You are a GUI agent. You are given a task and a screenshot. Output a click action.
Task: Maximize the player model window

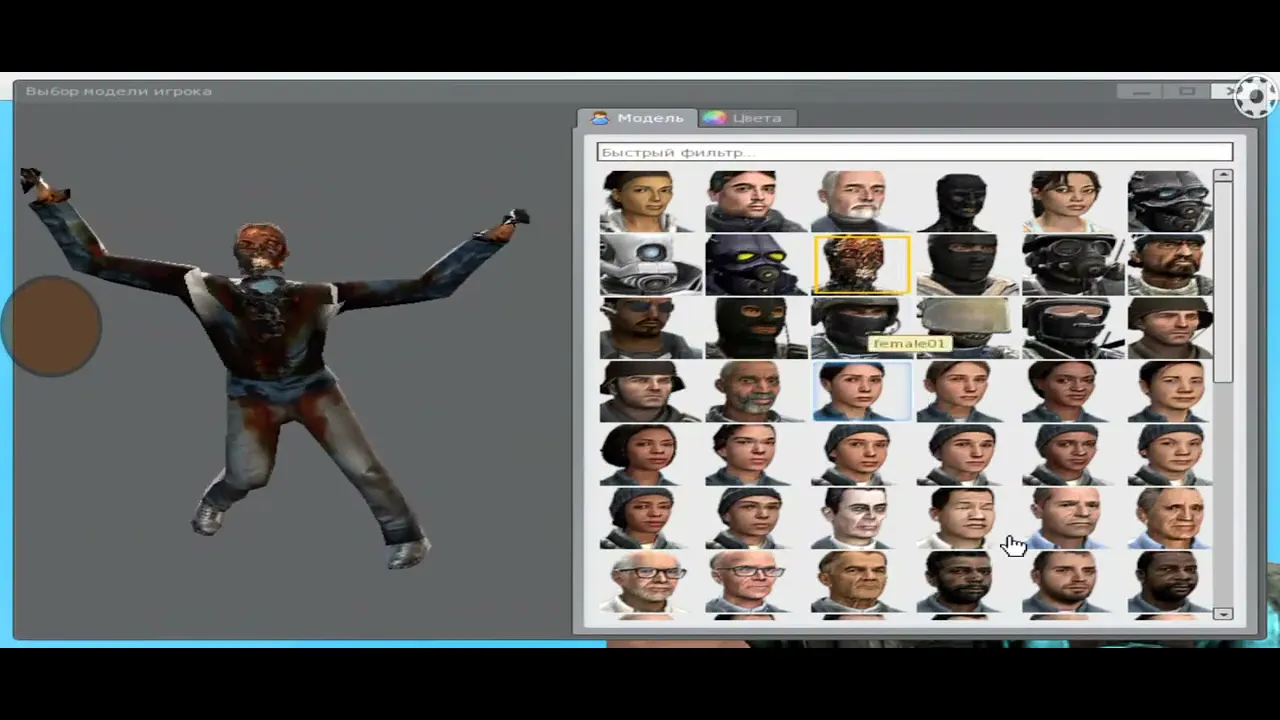tap(1187, 91)
